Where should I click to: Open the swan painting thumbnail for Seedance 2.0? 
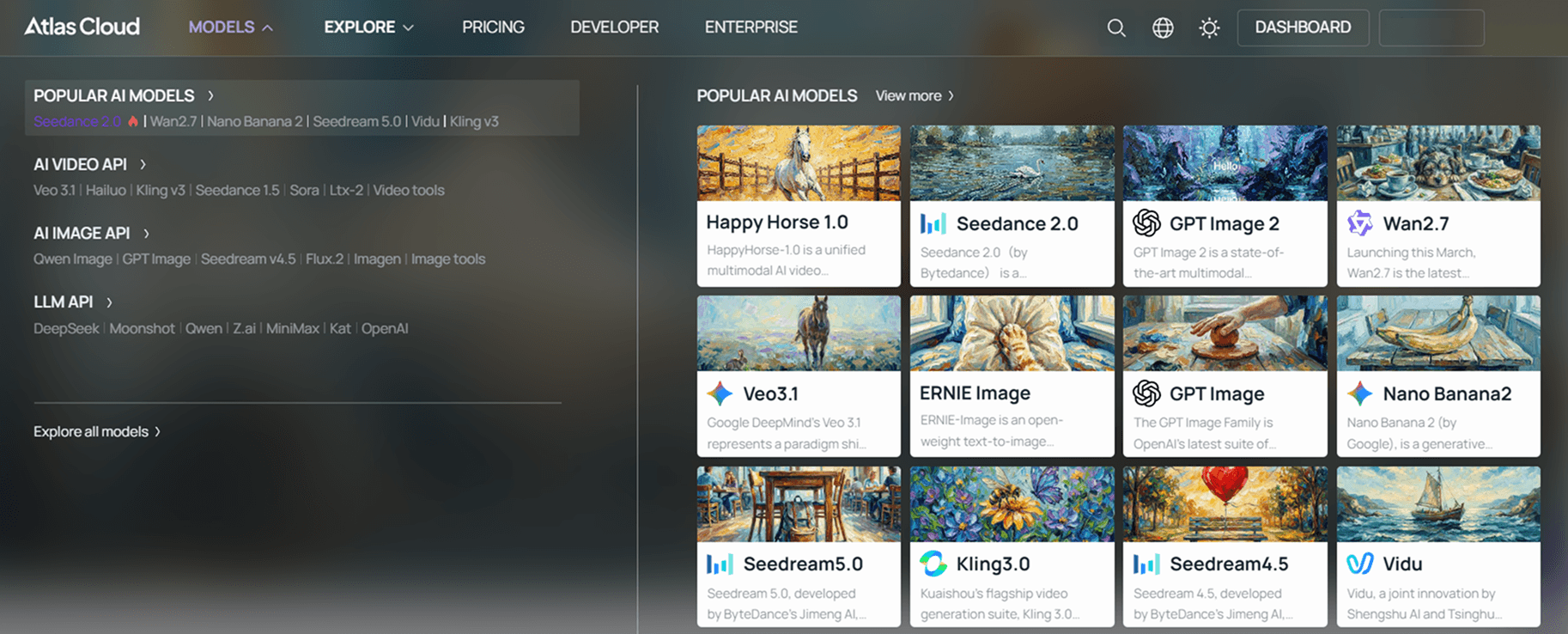[1012, 163]
